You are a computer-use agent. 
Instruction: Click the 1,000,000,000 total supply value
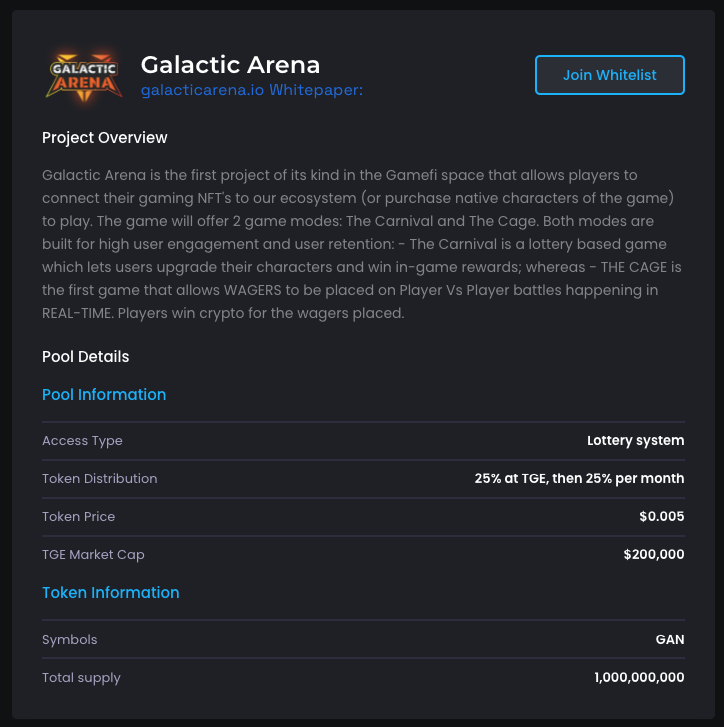click(639, 677)
